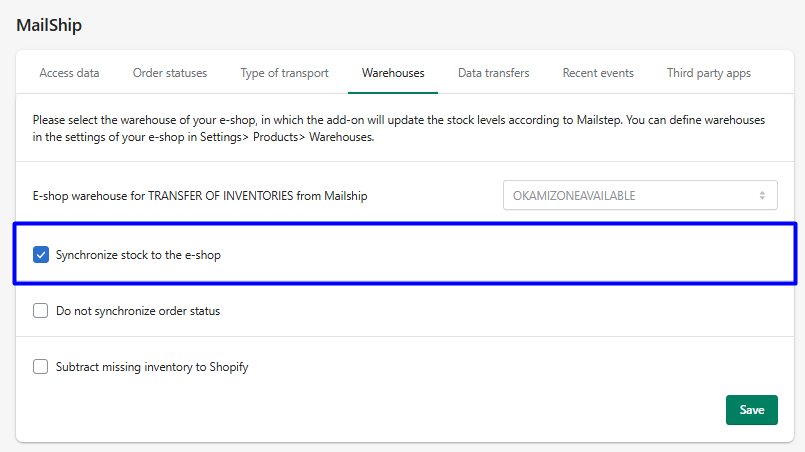This screenshot has height=452, width=805.
Task: Click the 'Do not synchronize order status' label
Action: pos(138,311)
